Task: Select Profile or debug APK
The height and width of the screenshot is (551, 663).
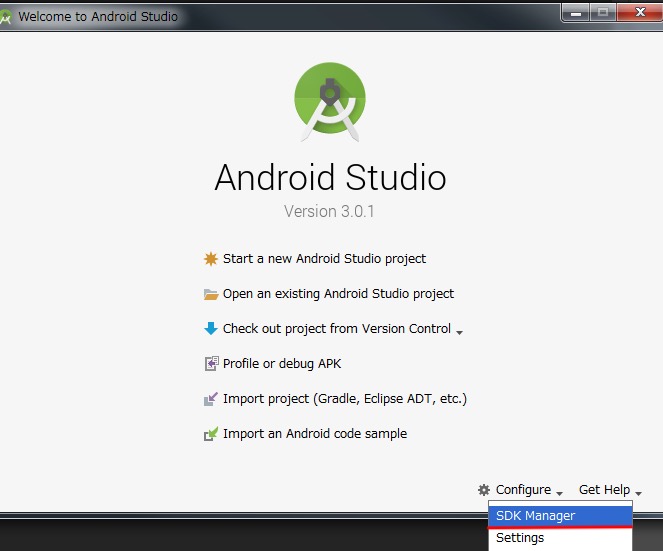Action: 282,364
